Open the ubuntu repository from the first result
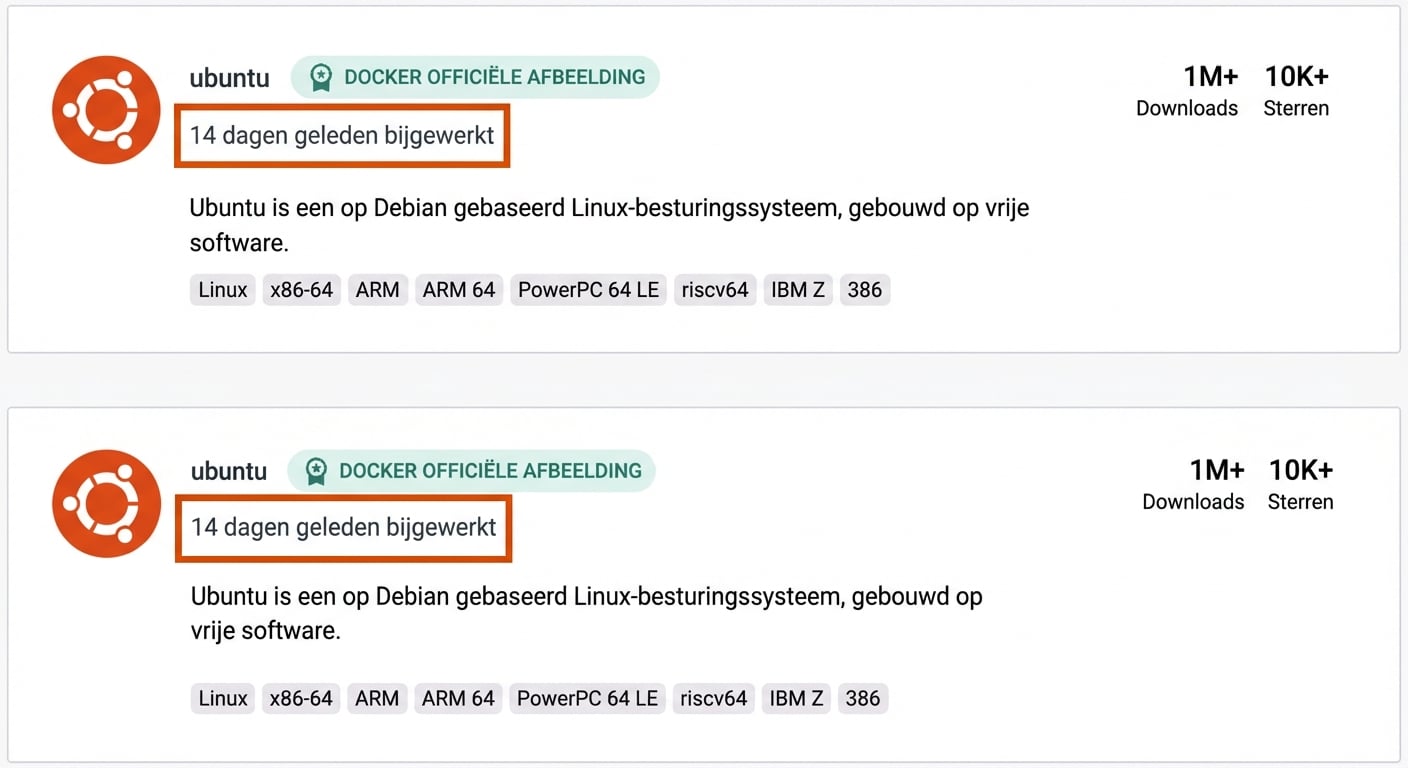Viewport: 1408px width, 768px height. point(229,78)
